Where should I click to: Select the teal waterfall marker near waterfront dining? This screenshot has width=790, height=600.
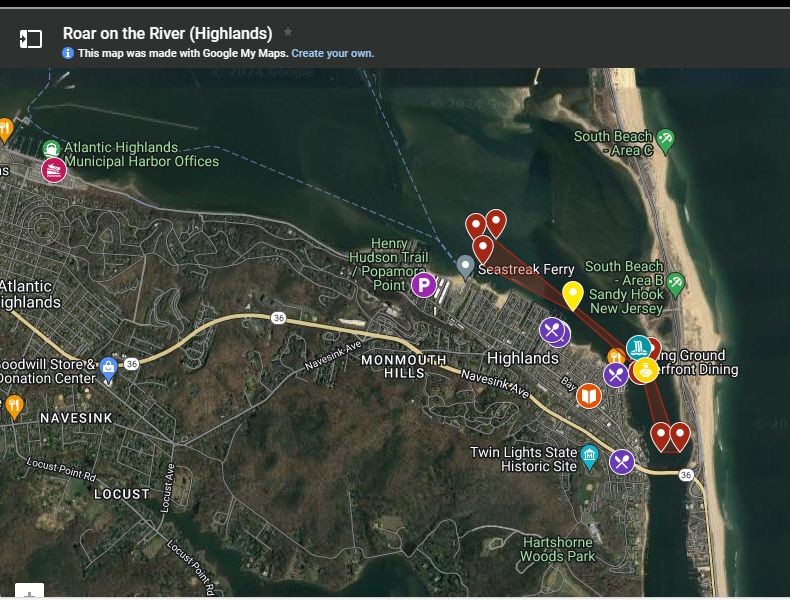click(x=638, y=349)
